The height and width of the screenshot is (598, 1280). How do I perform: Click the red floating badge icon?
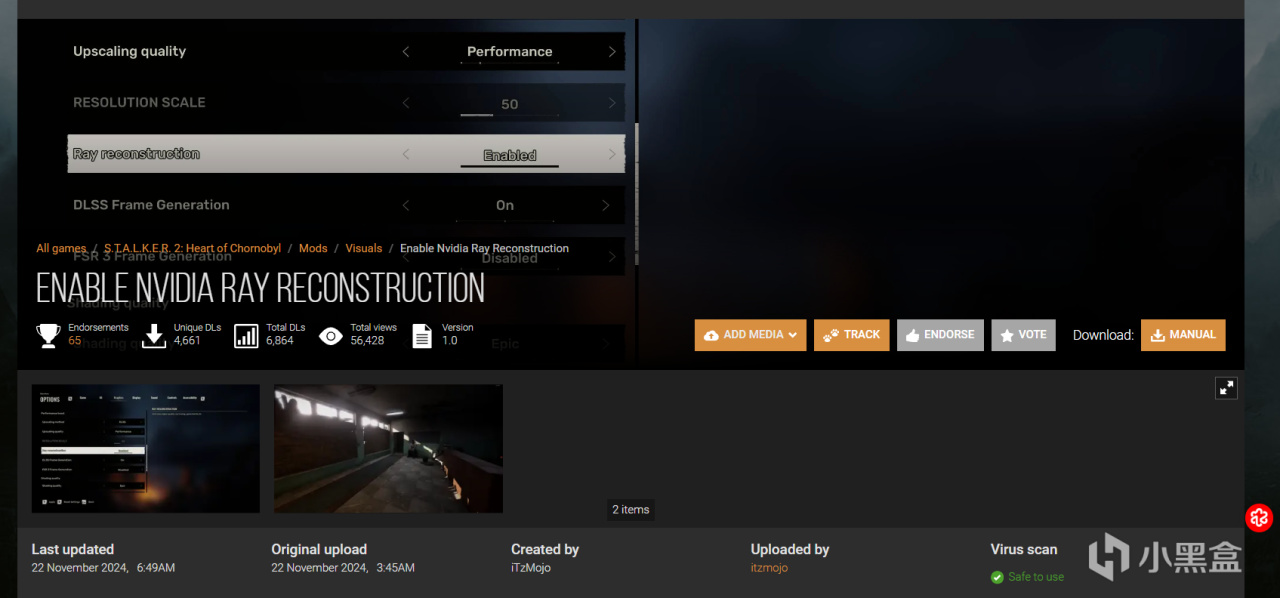(1259, 518)
